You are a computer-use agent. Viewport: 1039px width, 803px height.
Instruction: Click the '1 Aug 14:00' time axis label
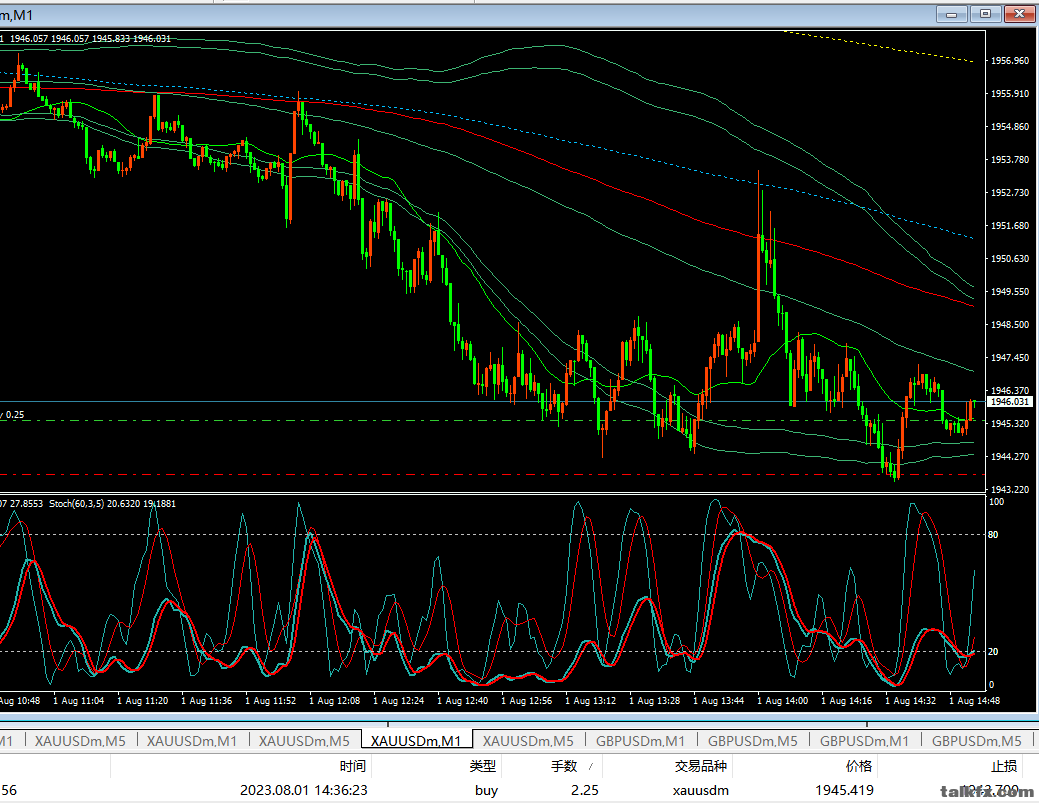click(x=783, y=700)
